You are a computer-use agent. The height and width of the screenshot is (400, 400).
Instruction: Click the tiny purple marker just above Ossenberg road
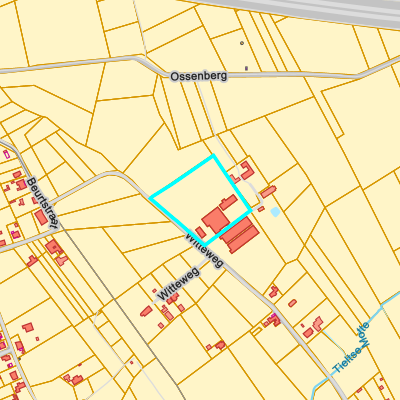tap(246, 68)
